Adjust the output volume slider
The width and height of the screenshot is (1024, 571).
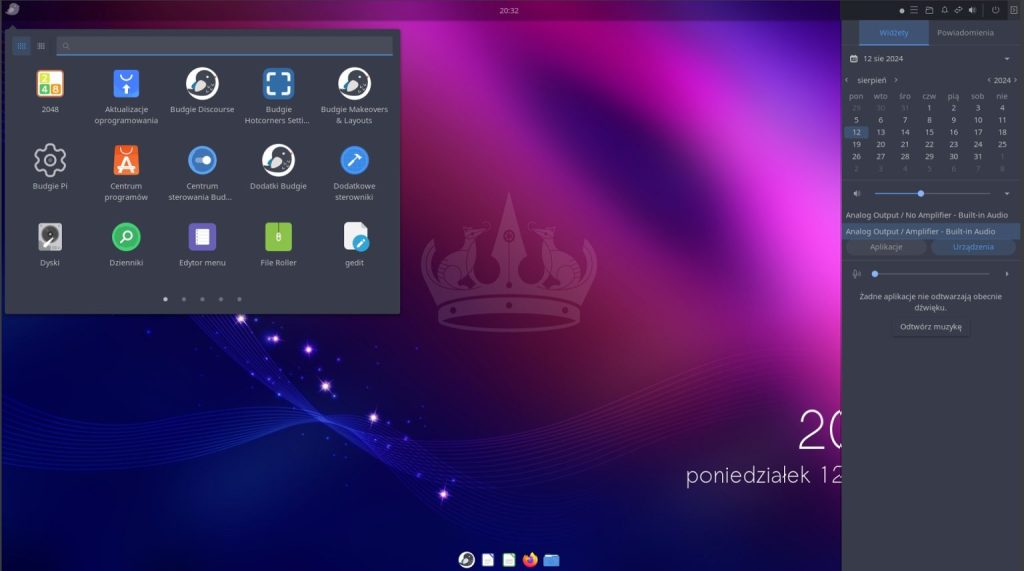point(933,193)
